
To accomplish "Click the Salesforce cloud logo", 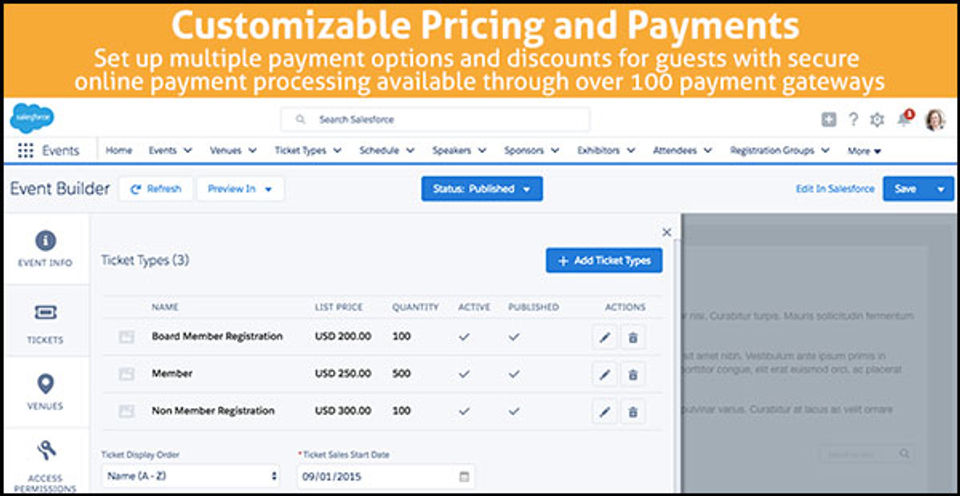I will tap(32, 119).
